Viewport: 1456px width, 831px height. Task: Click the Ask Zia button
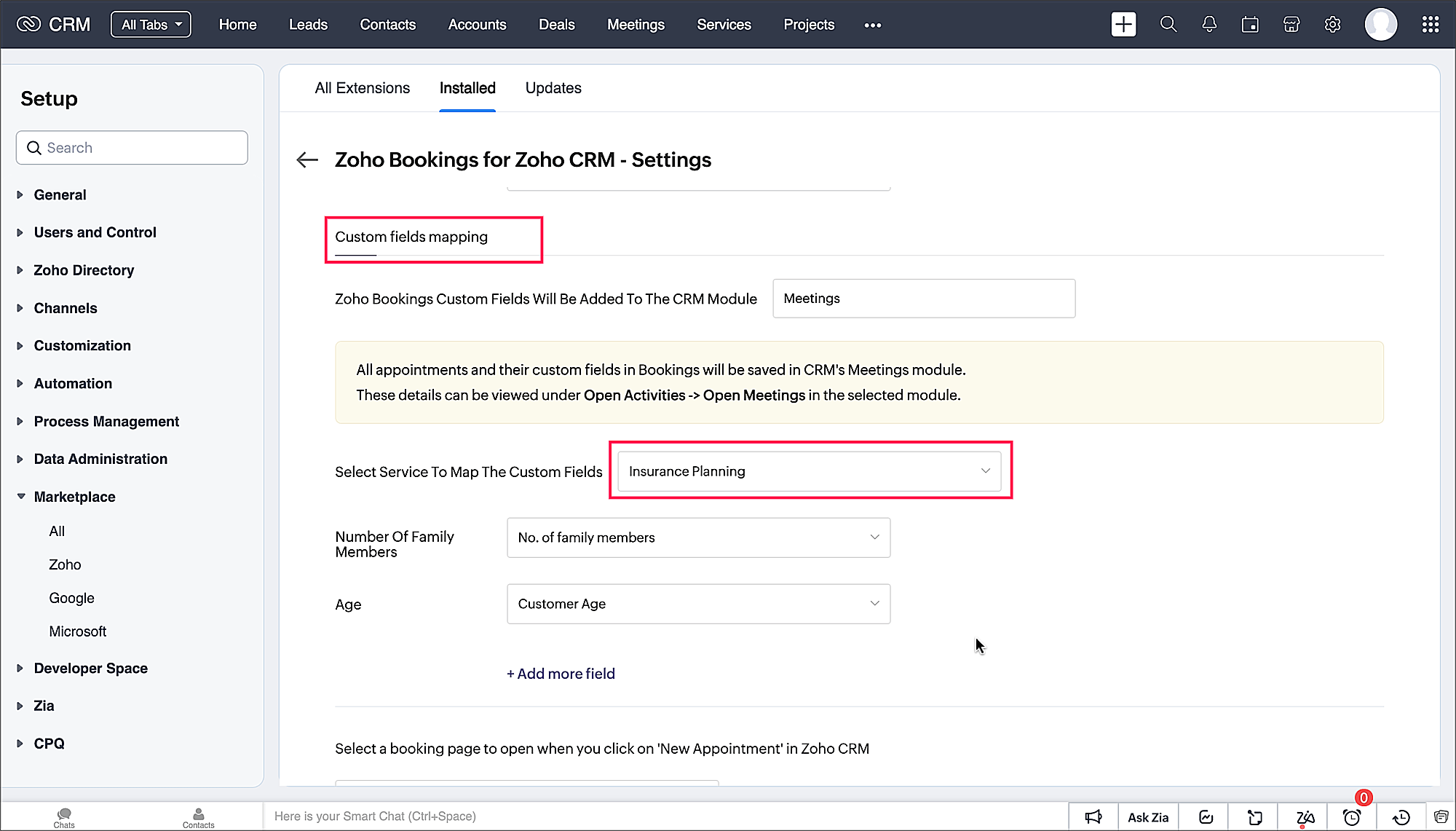[x=1148, y=817]
